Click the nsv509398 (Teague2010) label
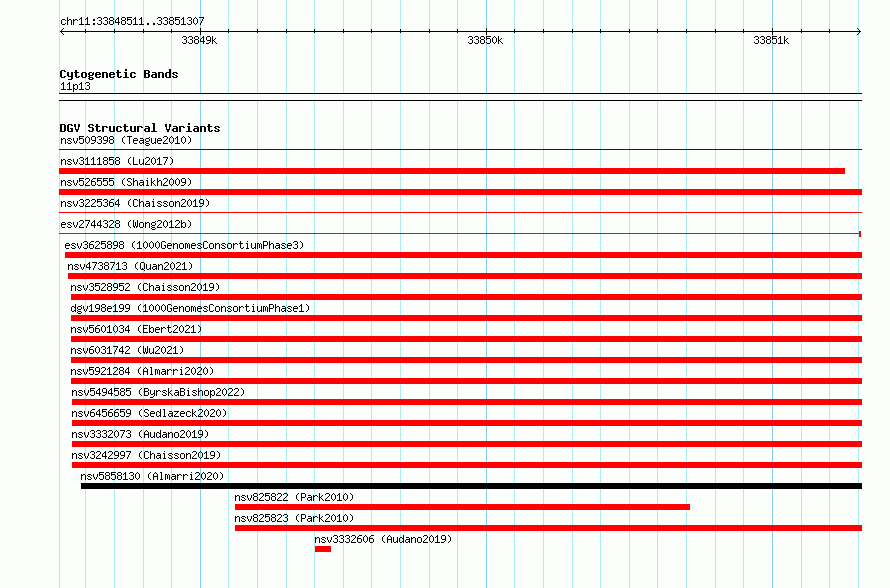The image size is (890, 588). point(126,140)
